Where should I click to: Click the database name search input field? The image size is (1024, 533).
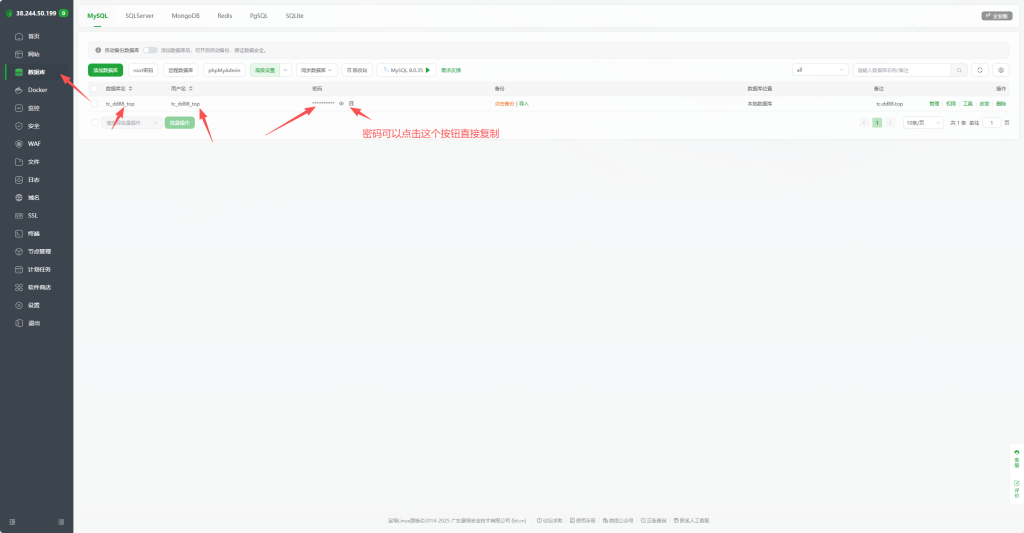pos(902,70)
